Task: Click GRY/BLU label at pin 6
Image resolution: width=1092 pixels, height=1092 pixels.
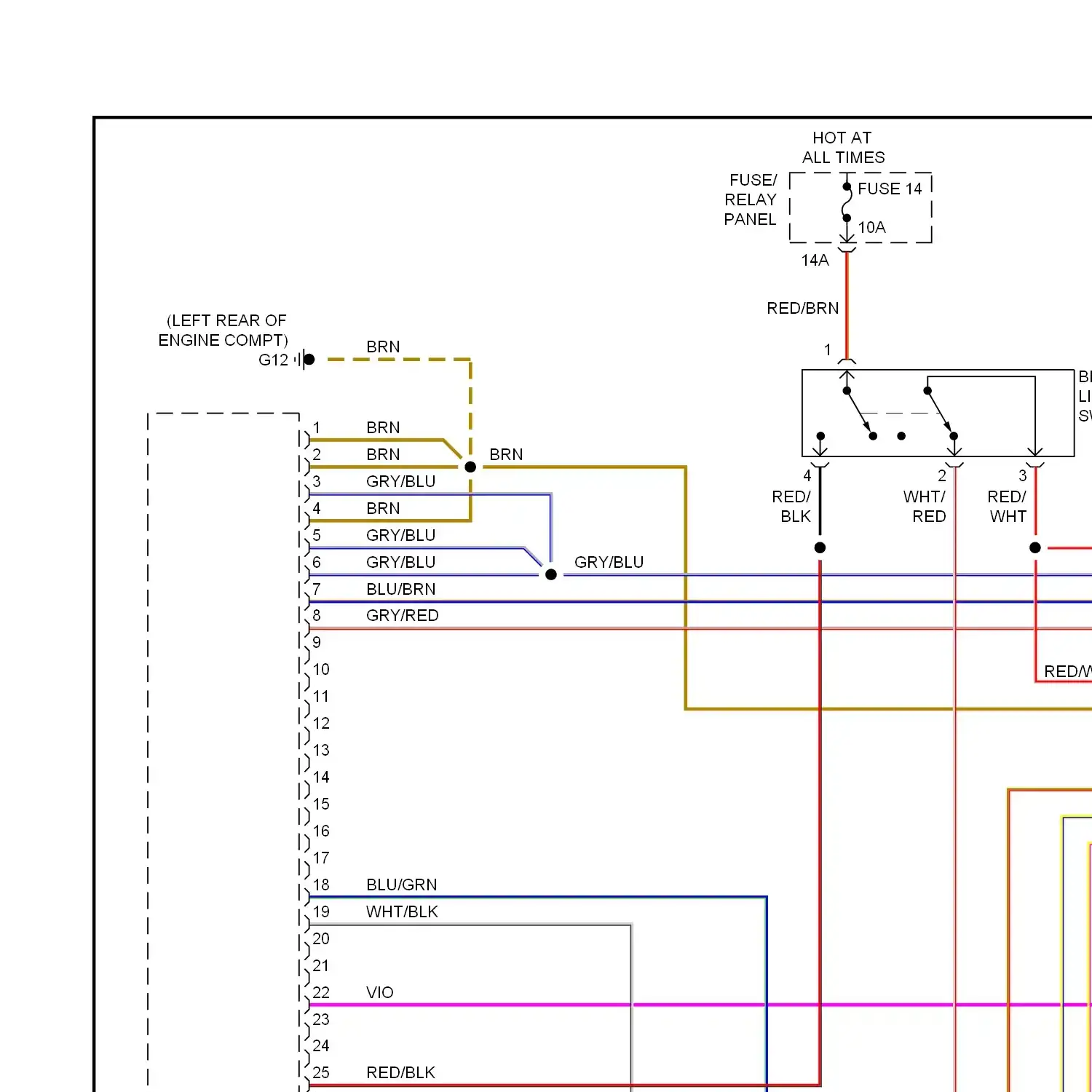Action: pyautogui.click(x=400, y=563)
